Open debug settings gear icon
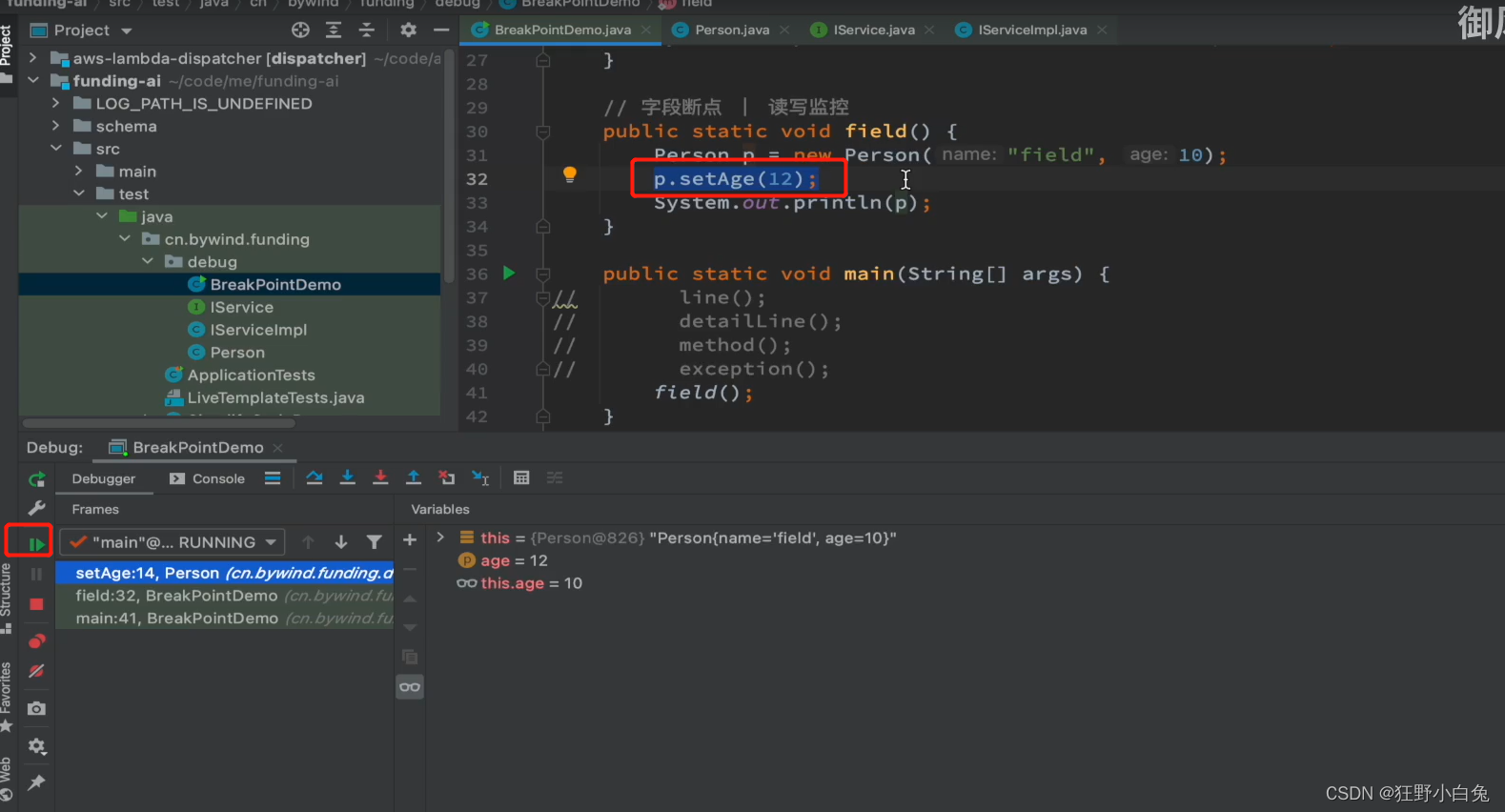 pos(36,746)
